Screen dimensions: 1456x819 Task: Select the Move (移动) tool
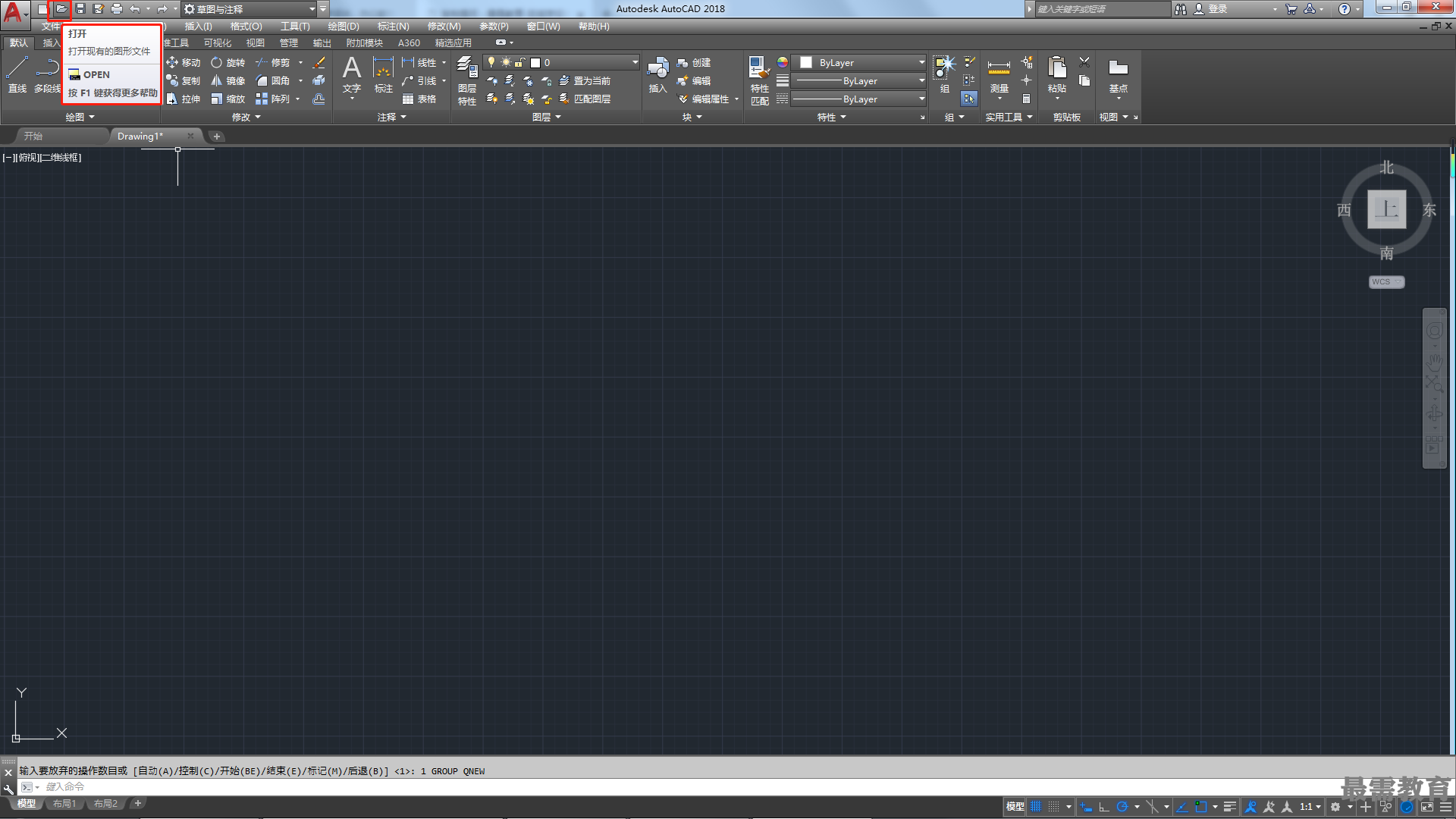184,63
